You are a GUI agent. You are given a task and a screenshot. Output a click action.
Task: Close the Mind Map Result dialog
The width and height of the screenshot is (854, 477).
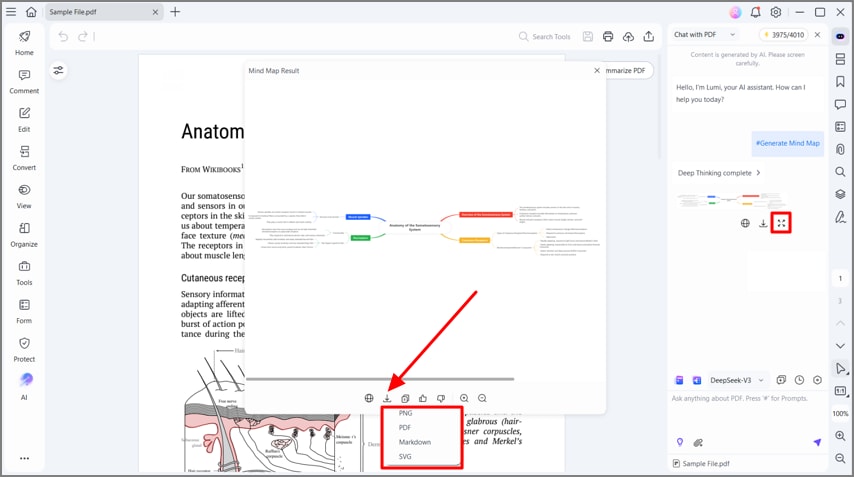(597, 70)
